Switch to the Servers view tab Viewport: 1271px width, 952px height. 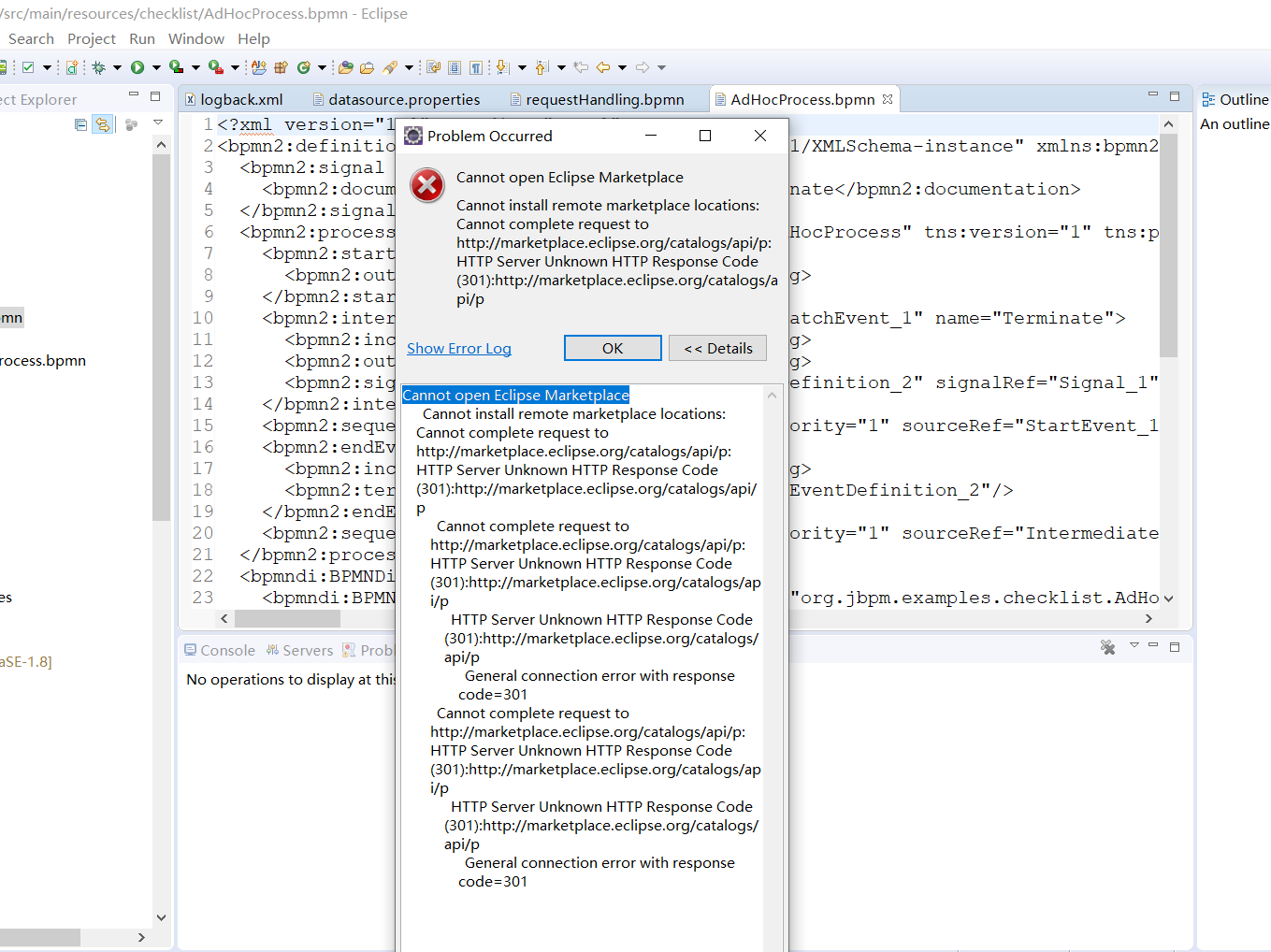coord(299,650)
